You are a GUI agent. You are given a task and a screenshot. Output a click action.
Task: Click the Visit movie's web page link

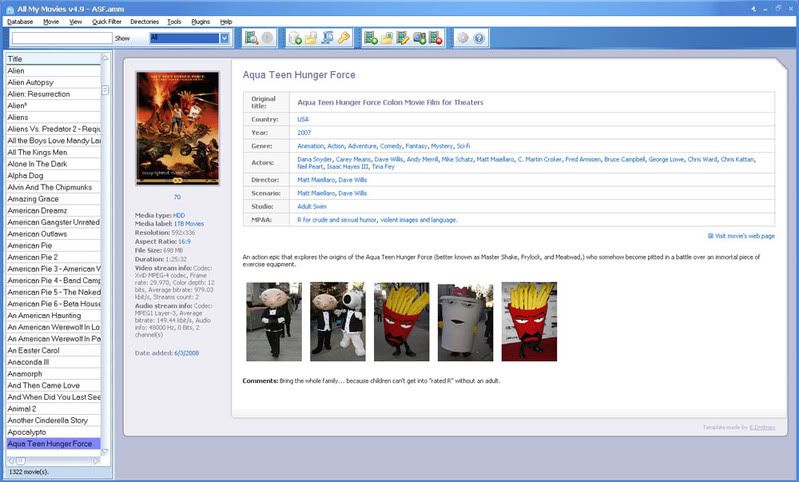pyautogui.click(x=745, y=236)
